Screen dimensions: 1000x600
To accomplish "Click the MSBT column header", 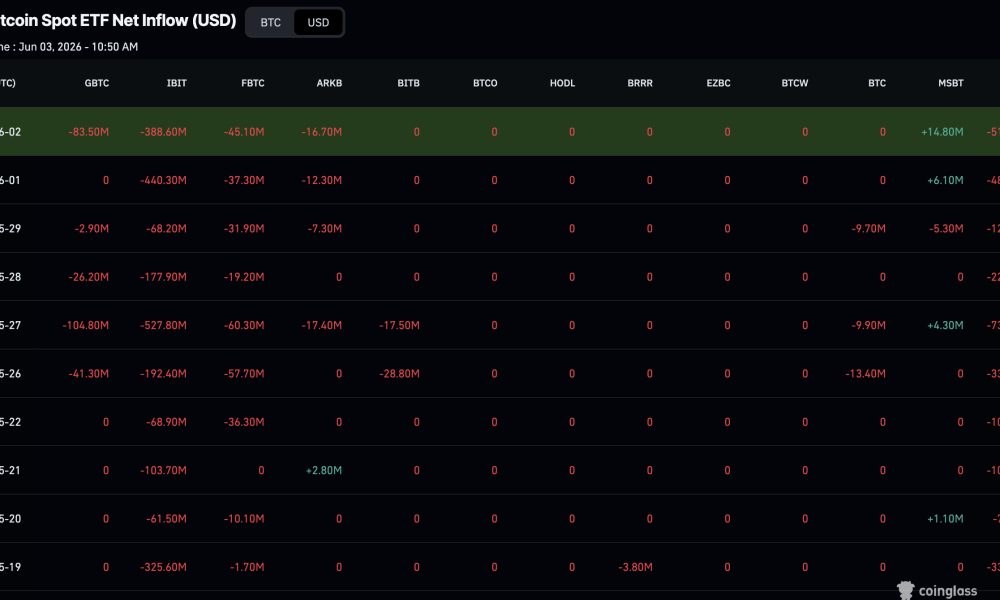I will pos(950,83).
